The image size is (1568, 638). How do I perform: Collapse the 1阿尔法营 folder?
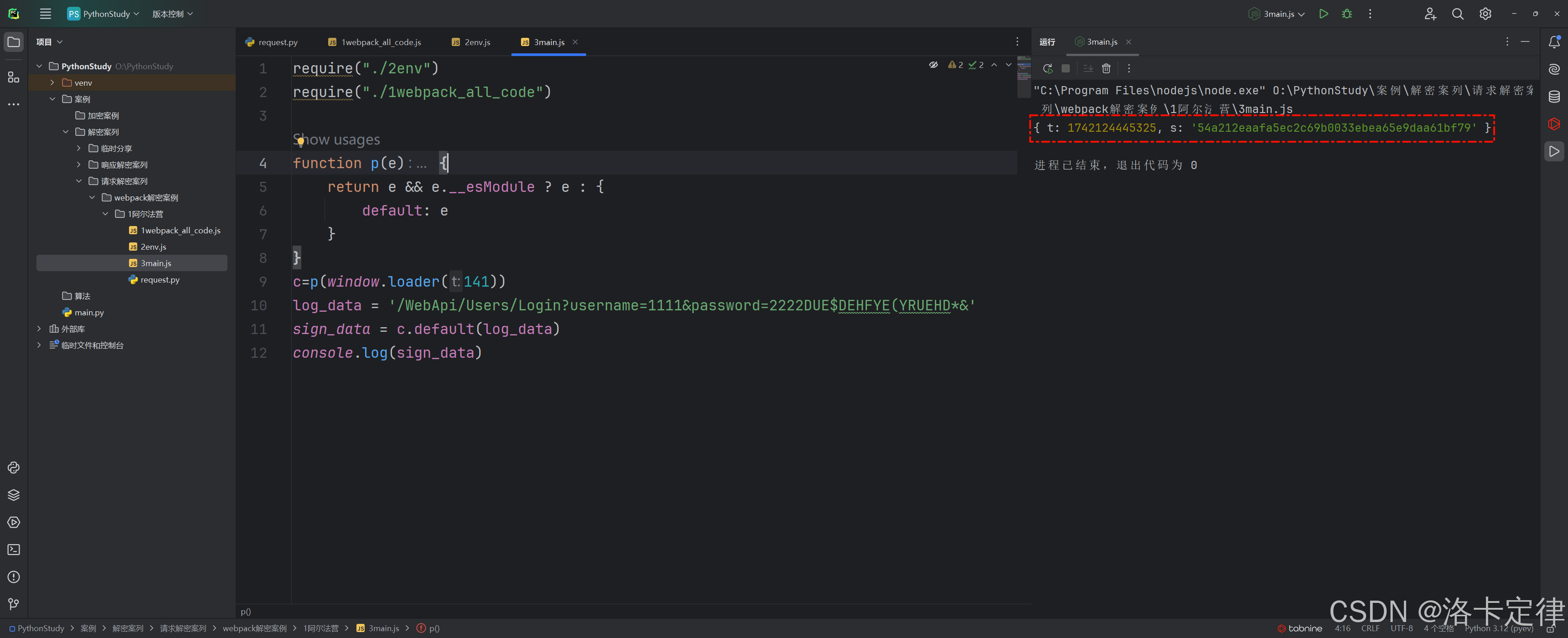pyautogui.click(x=105, y=214)
